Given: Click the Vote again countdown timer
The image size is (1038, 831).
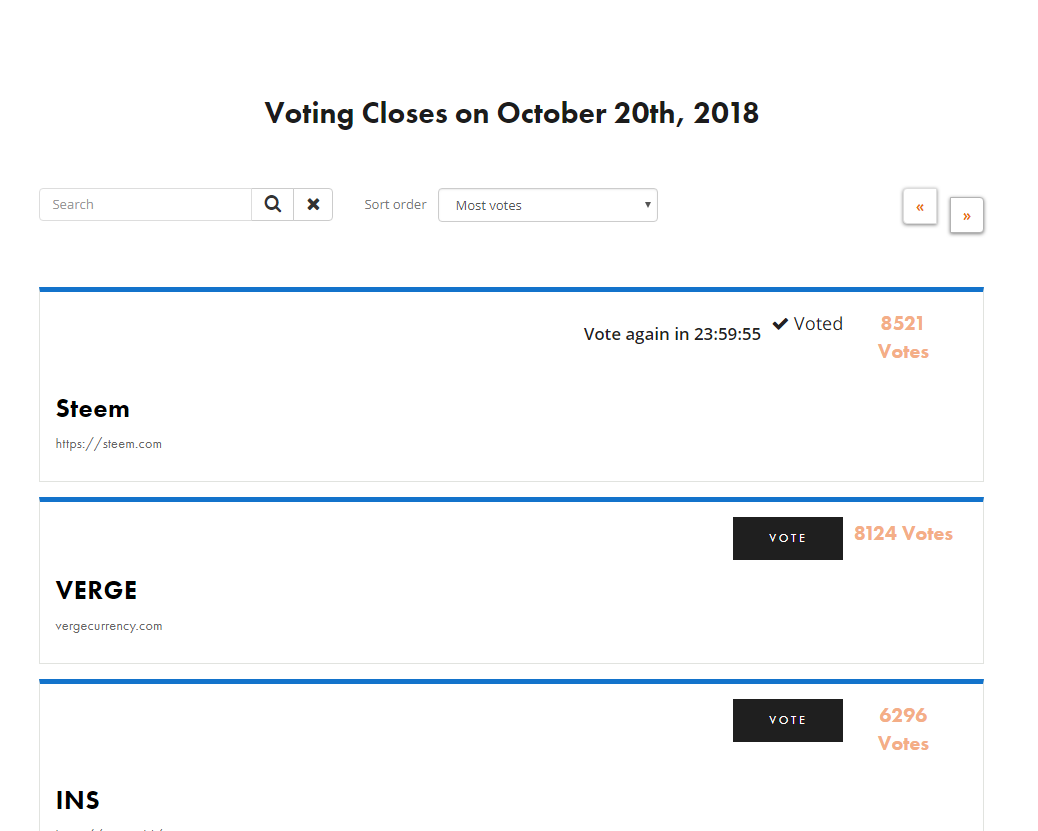Looking at the screenshot, I should tap(672, 334).
